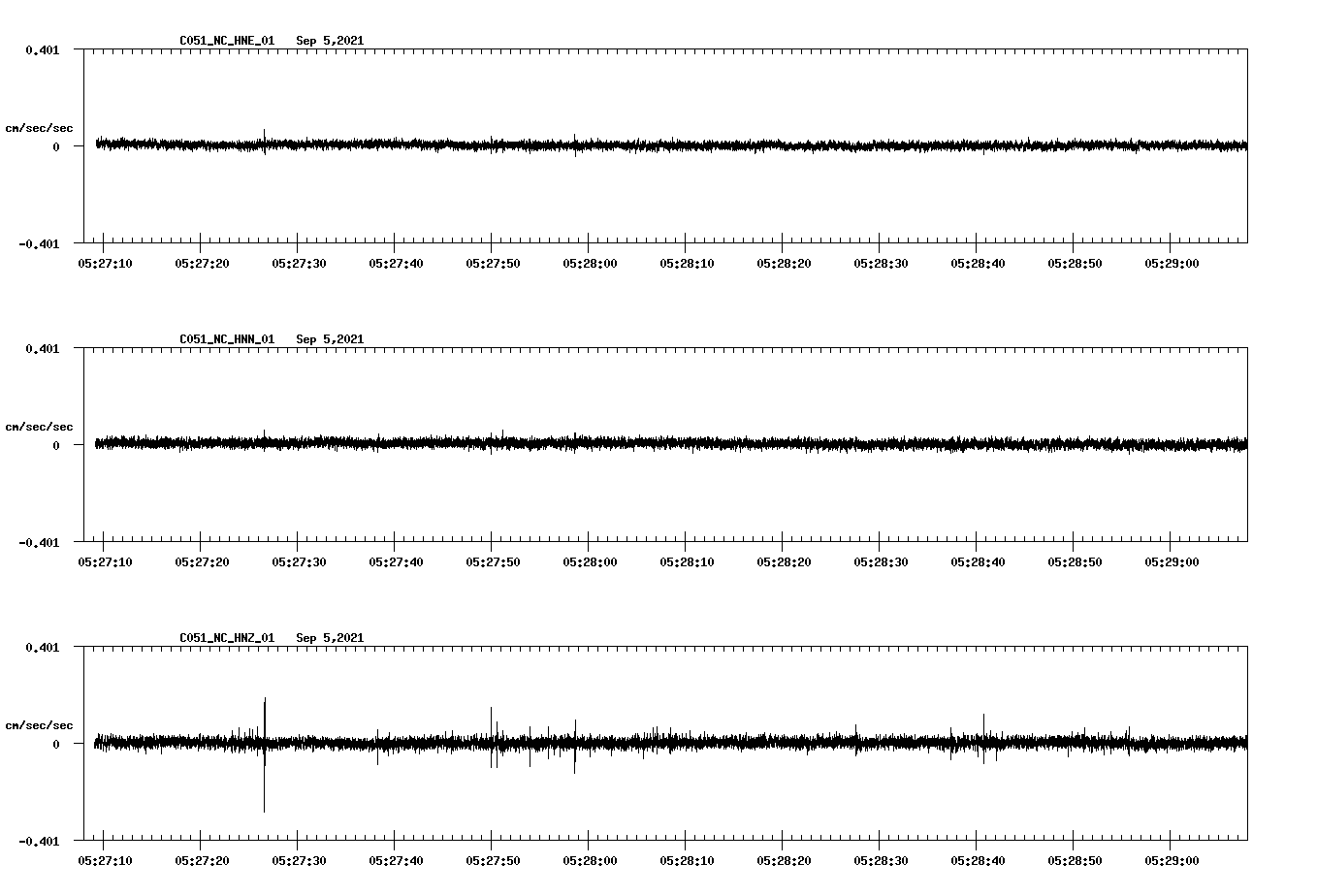Click the cm/sec/sec unit label of HNZ plot
The width and height of the screenshot is (1317, 896).
[x=39, y=725]
